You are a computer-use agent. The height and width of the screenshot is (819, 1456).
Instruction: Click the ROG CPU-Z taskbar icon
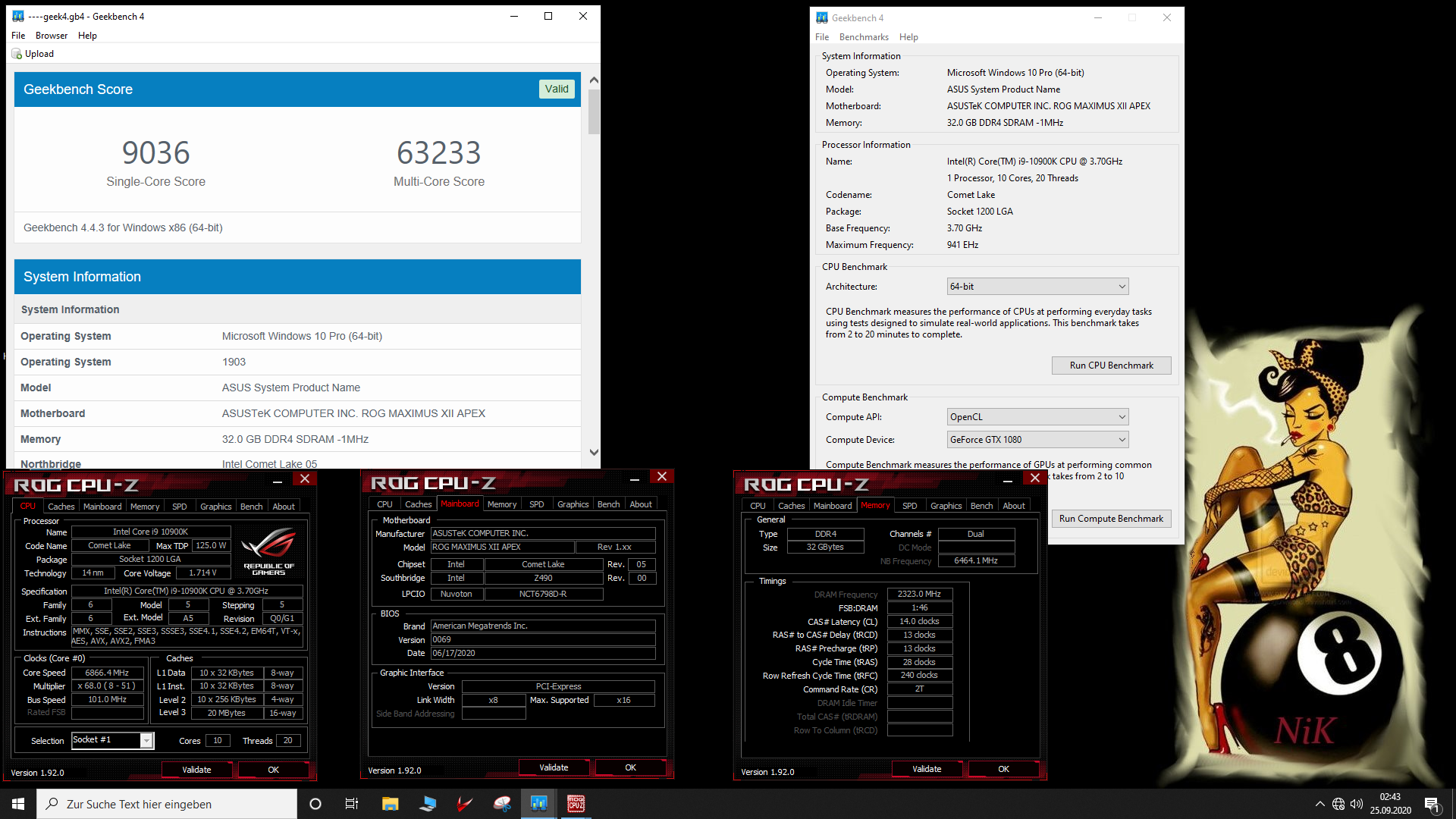click(x=576, y=804)
